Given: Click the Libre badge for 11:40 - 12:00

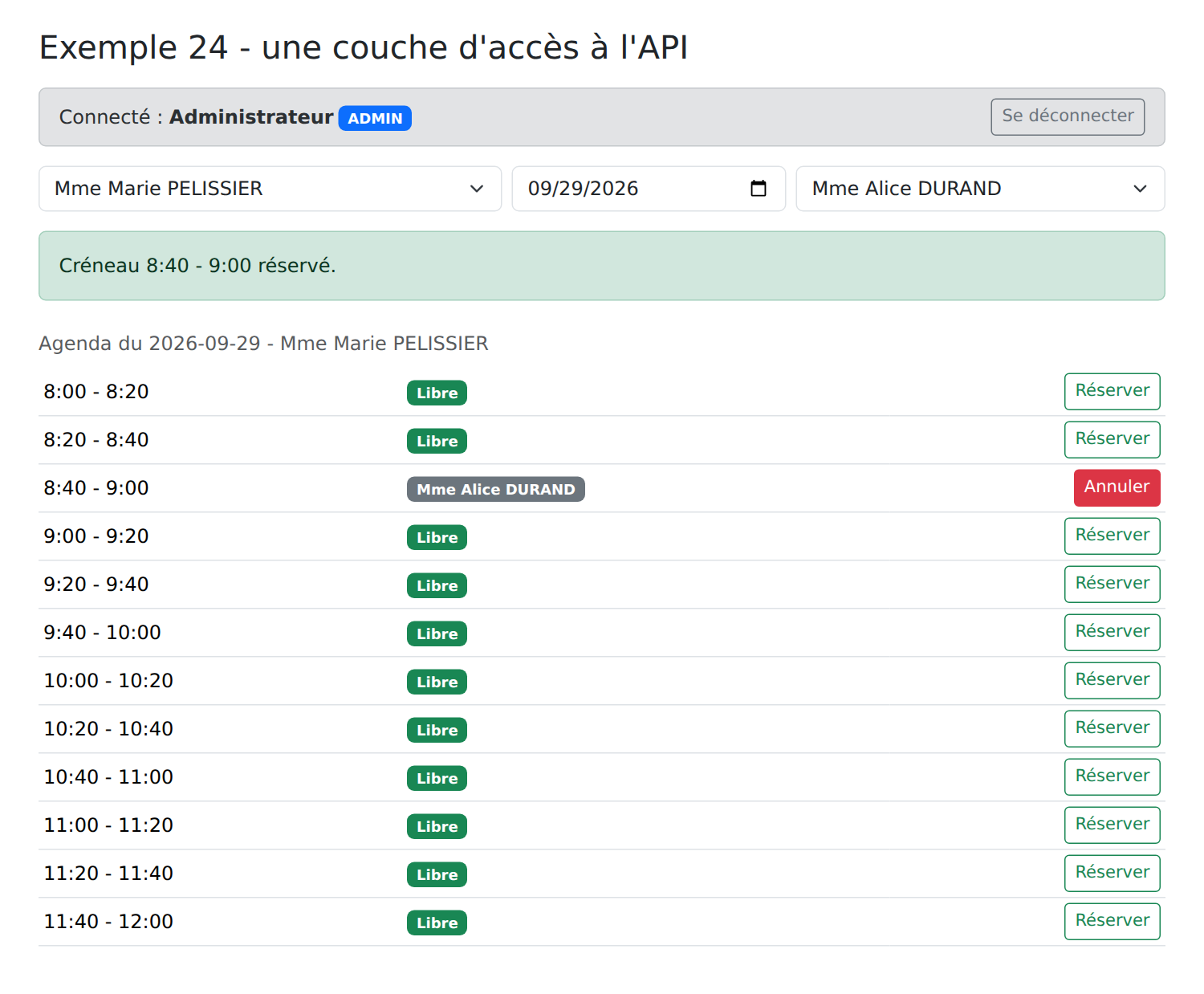Looking at the screenshot, I should pyautogui.click(x=437, y=923).
